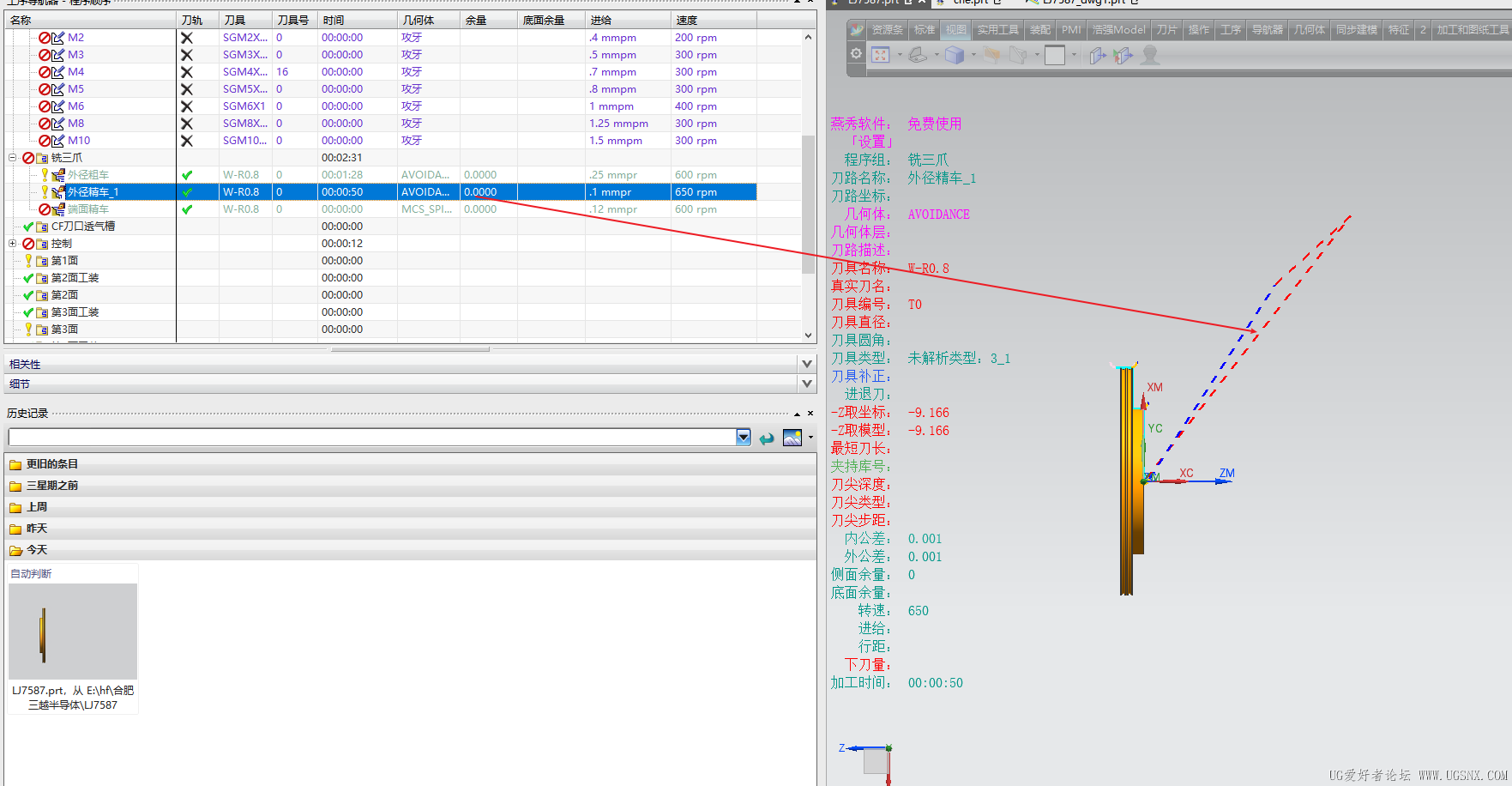Viewport: 1512px width, 786px height.
Task: Click the navigator vertical scrollbar up arrow
Action: coord(808,37)
